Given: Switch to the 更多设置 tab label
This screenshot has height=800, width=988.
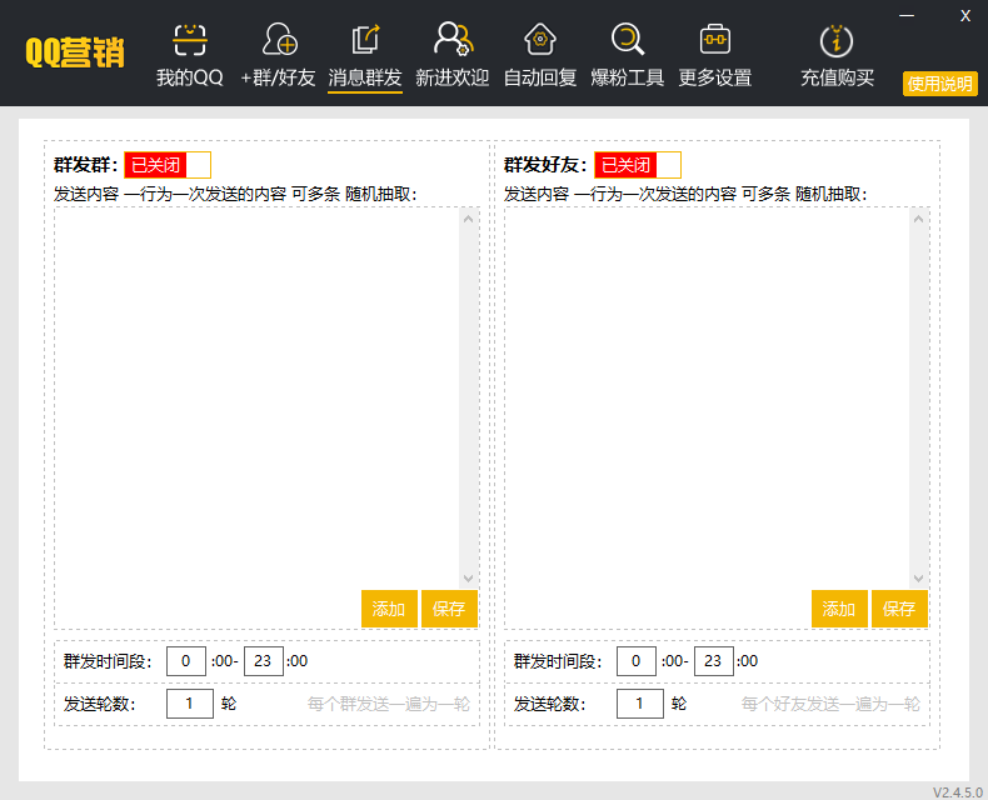Looking at the screenshot, I should coord(715,78).
